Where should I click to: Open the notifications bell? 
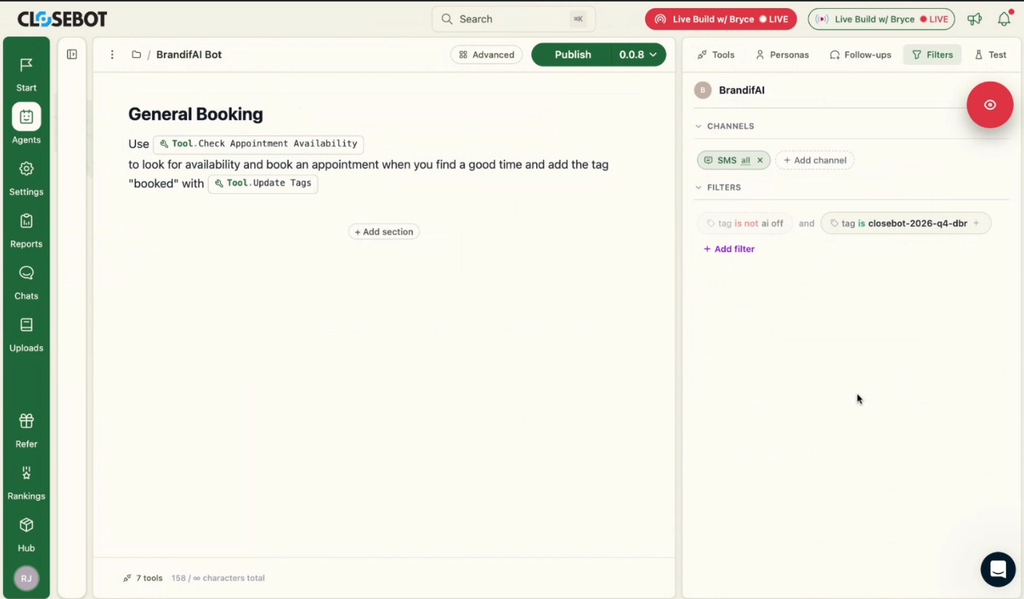(x=1004, y=19)
